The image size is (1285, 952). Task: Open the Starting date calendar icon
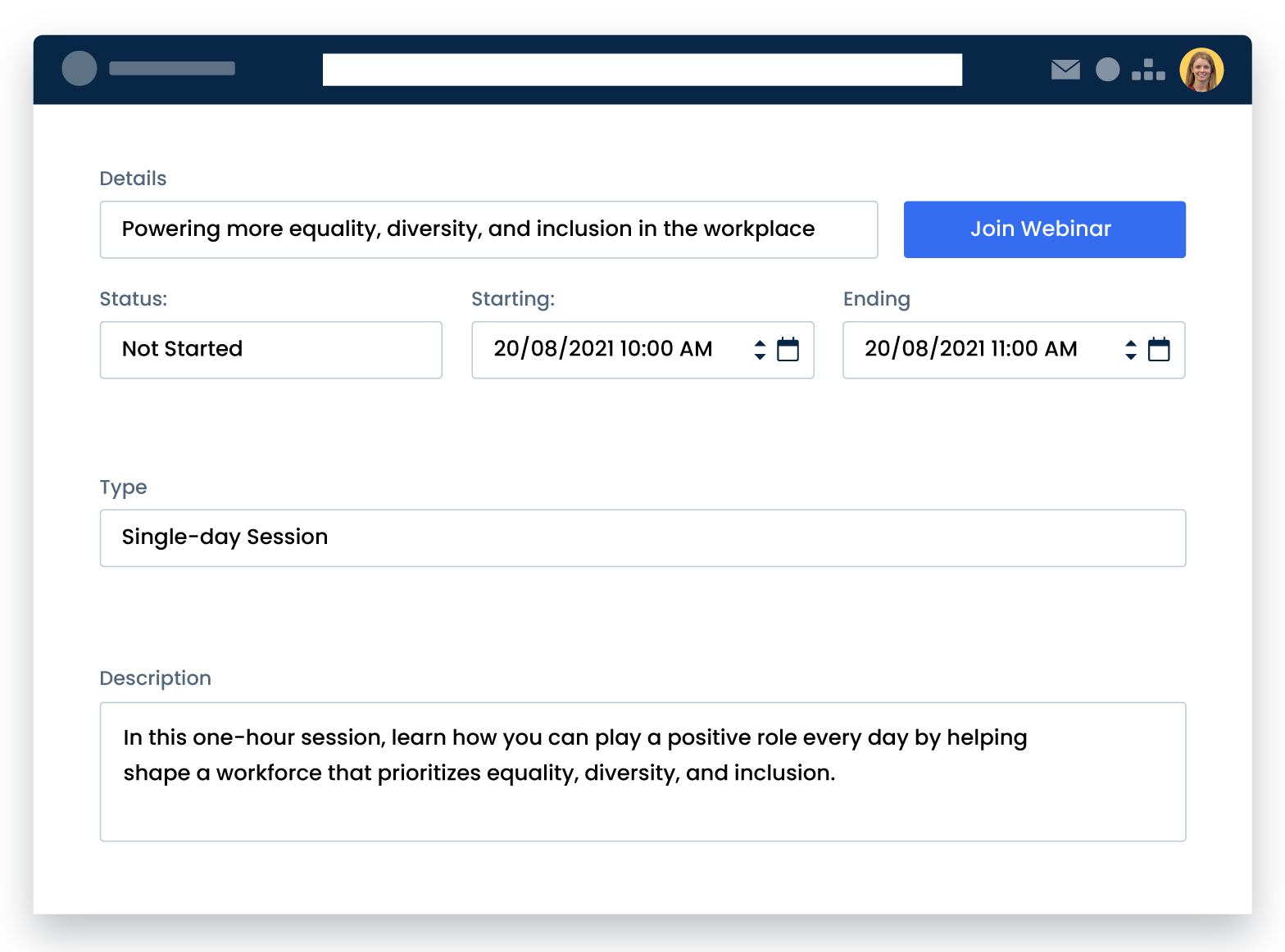coord(788,349)
